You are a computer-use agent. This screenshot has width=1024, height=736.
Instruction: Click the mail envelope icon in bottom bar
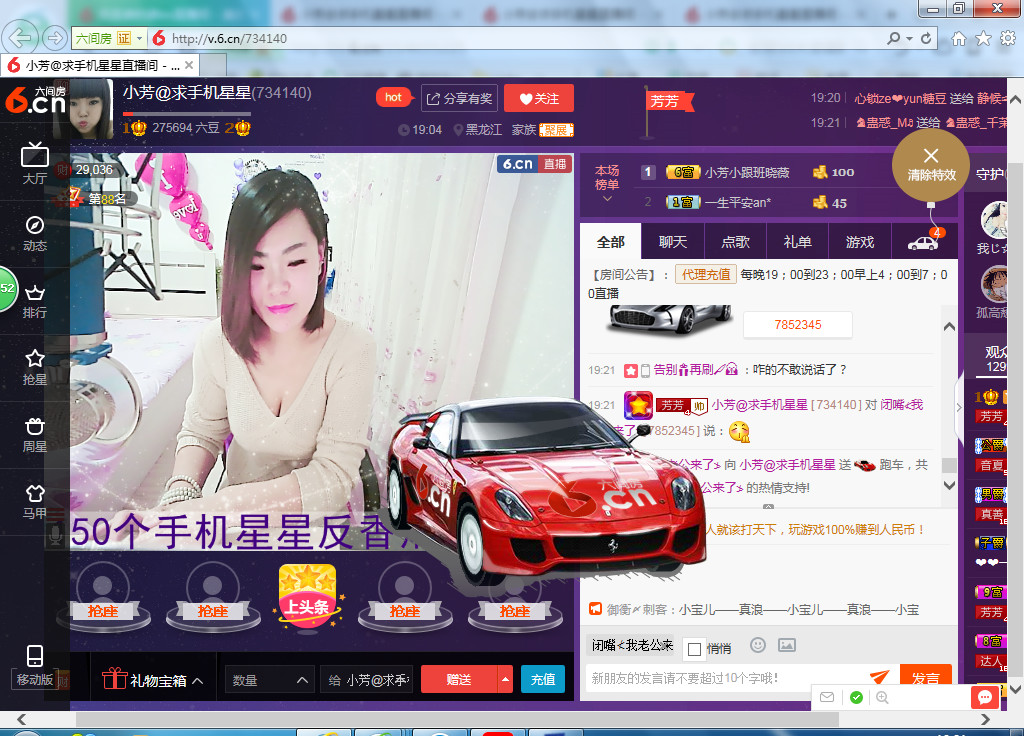pos(827,697)
